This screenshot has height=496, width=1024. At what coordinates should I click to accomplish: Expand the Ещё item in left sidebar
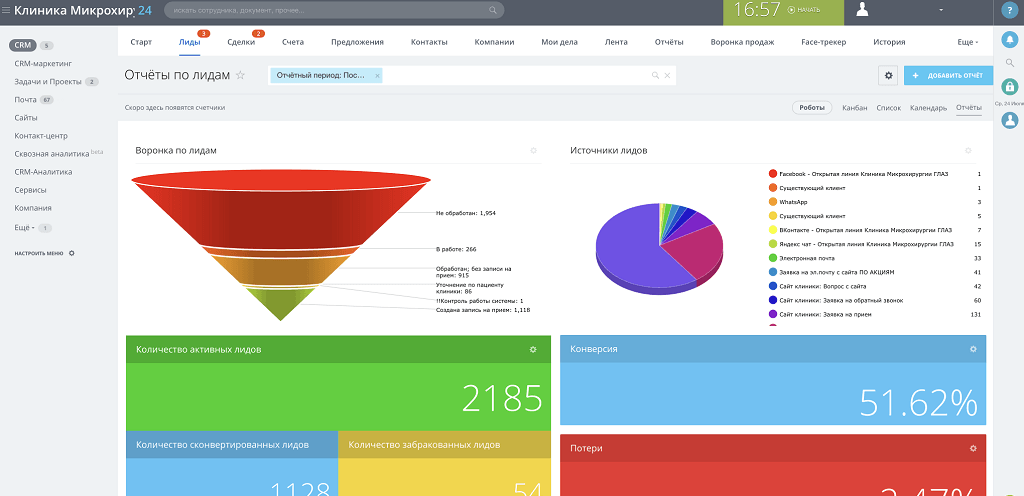click(24, 228)
